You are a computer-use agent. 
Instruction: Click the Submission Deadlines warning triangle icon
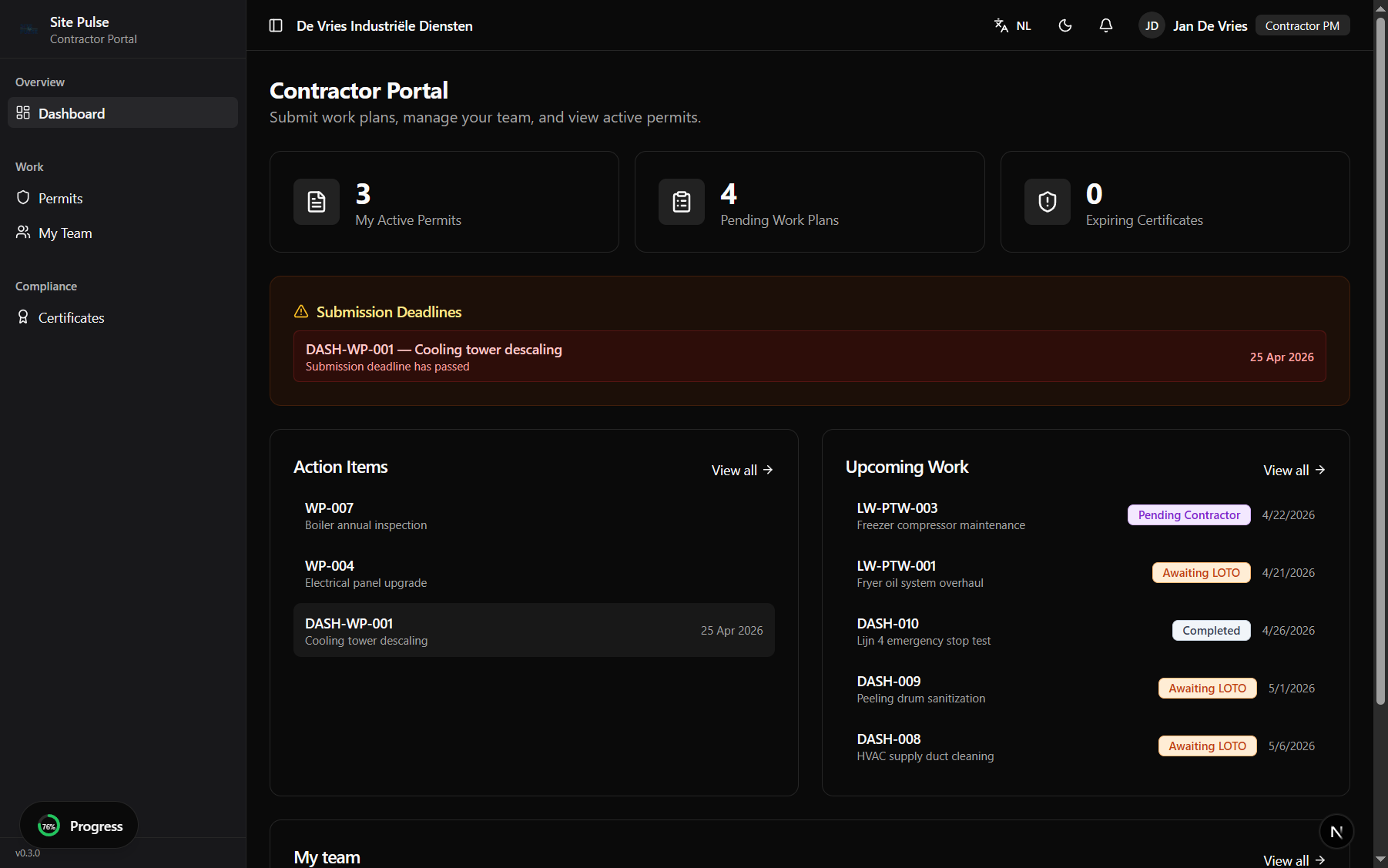(x=301, y=311)
